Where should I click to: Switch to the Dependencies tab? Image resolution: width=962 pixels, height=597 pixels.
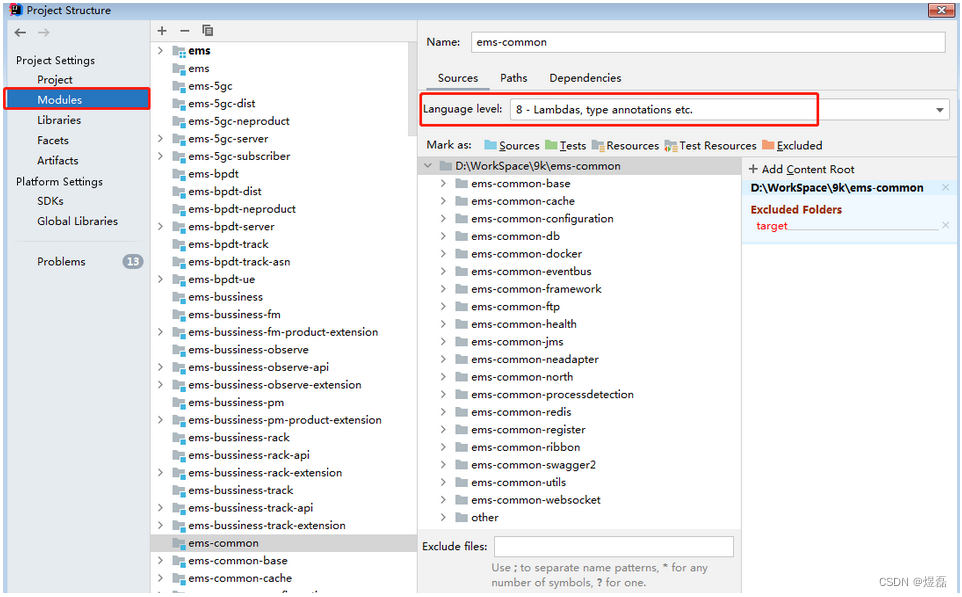point(585,78)
